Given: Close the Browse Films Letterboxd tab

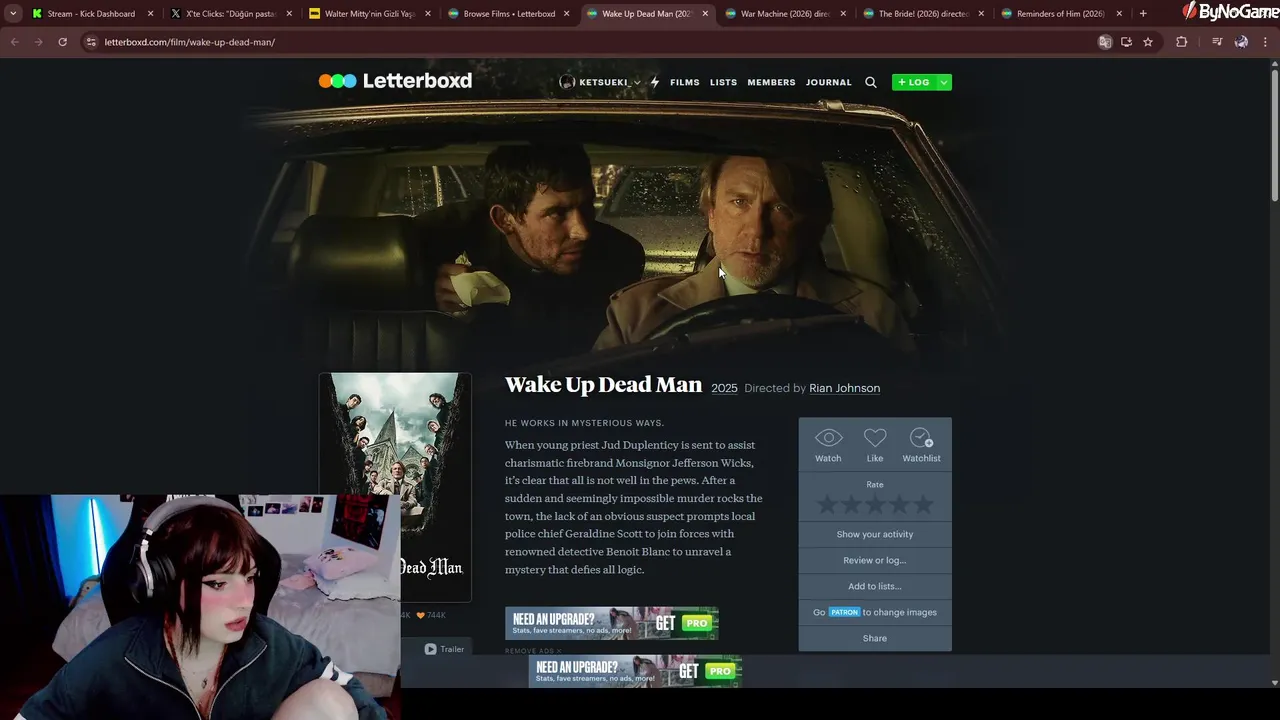Looking at the screenshot, I should click(x=566, y=14).
